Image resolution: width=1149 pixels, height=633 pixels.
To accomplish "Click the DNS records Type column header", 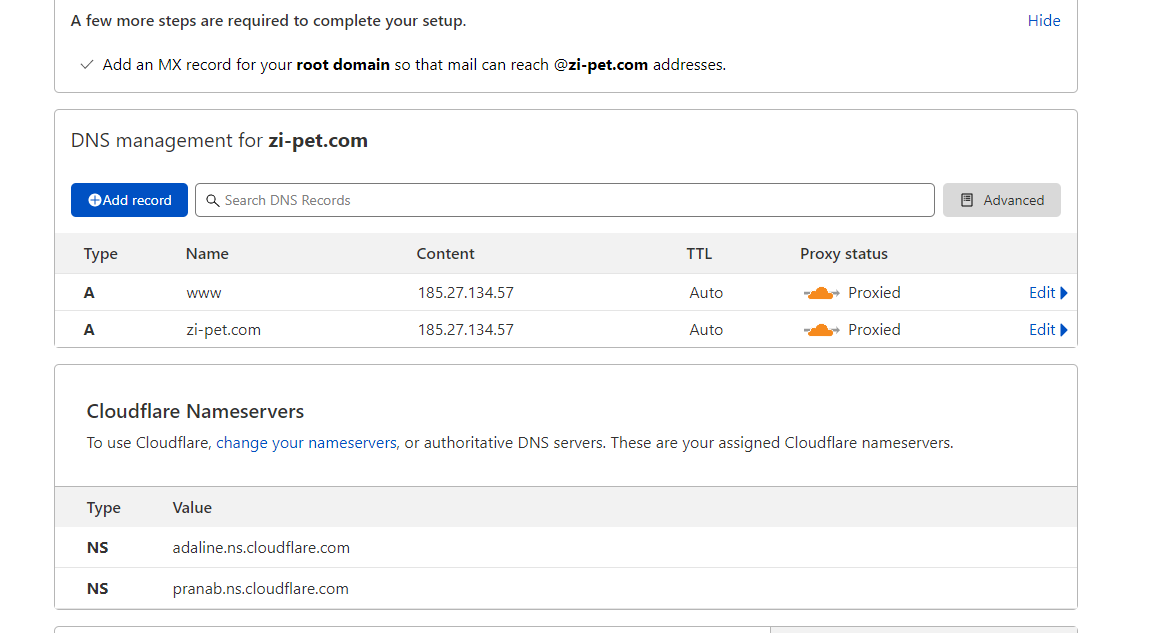I will pyautogui.click(x=100, y=254).
